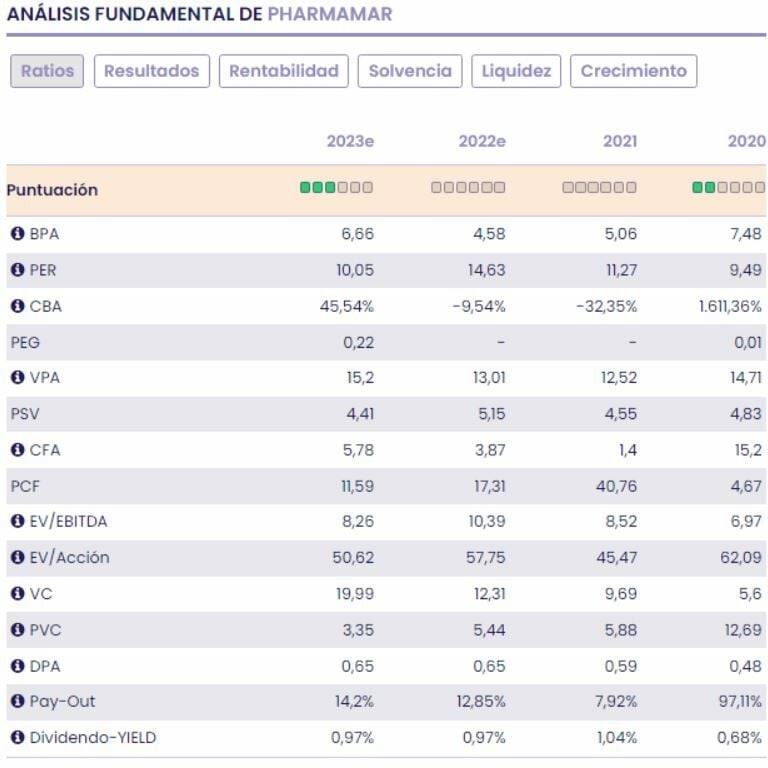The height and width of the screenshot is (768, 768).
Task: Click the PEG value 0,22
Action: [x=359, y=342]
